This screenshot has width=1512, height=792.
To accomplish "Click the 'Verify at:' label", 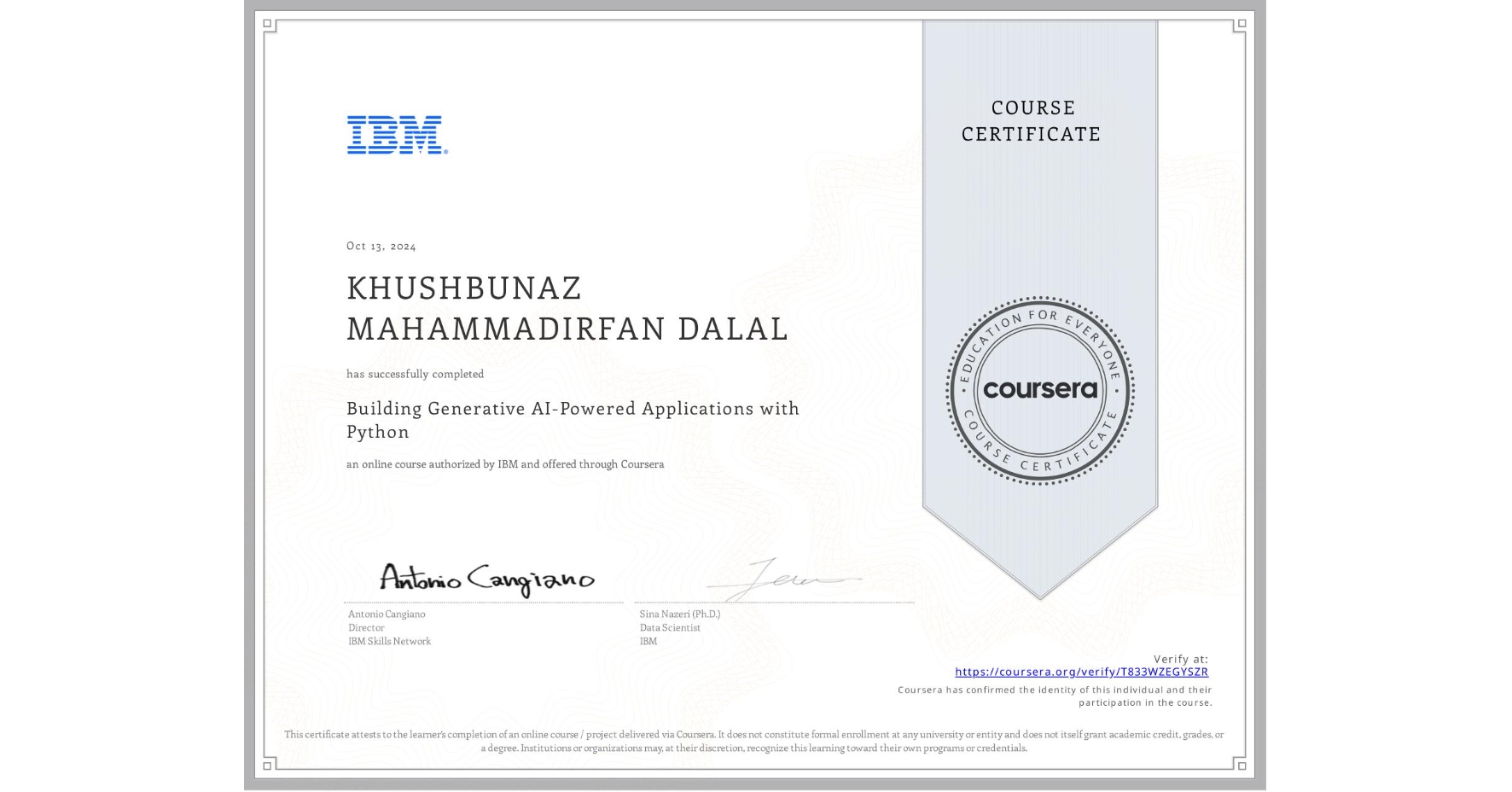I will tap(1181, 659).
